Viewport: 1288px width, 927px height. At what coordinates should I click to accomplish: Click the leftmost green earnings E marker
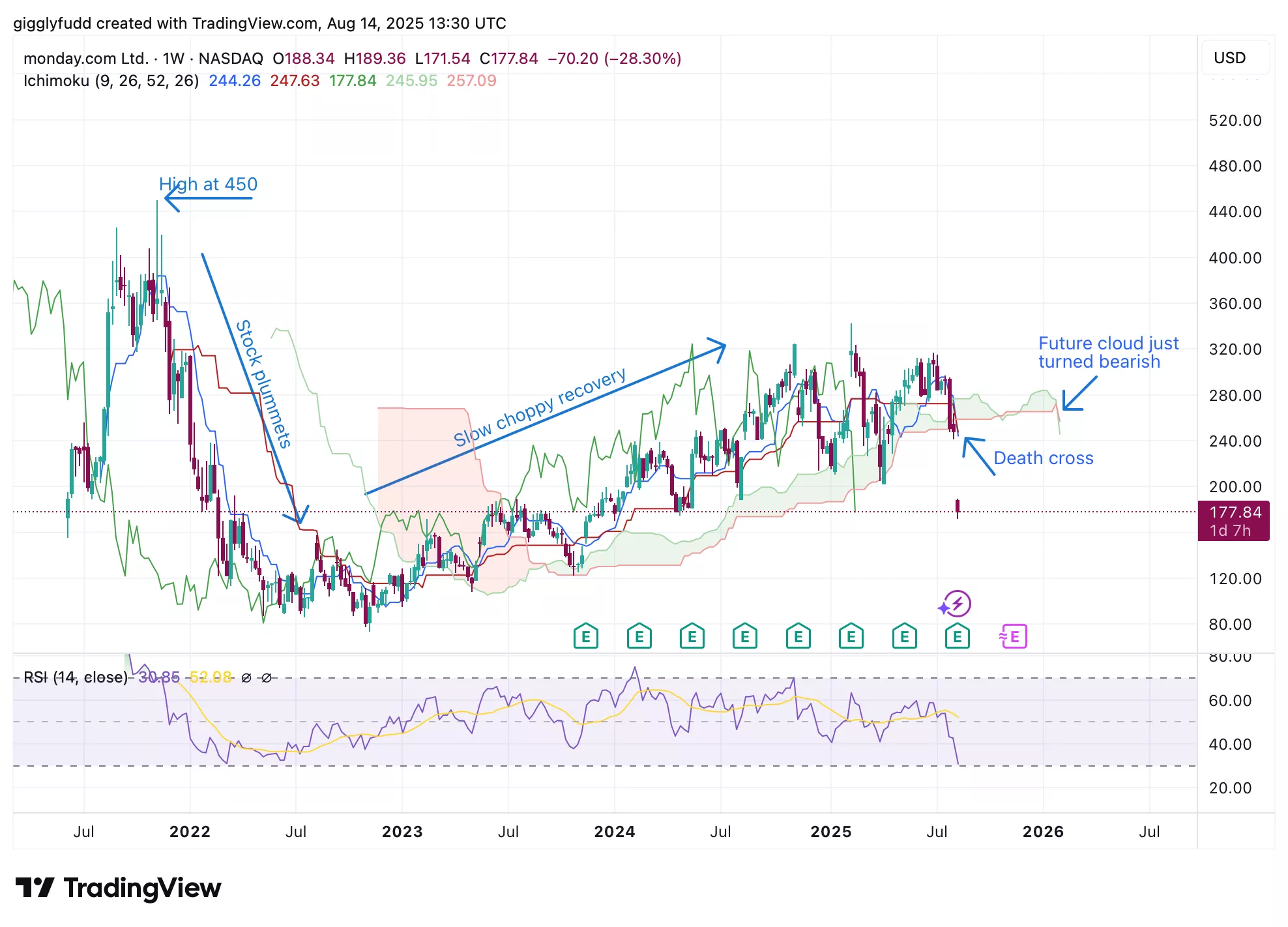click(585, 636)
